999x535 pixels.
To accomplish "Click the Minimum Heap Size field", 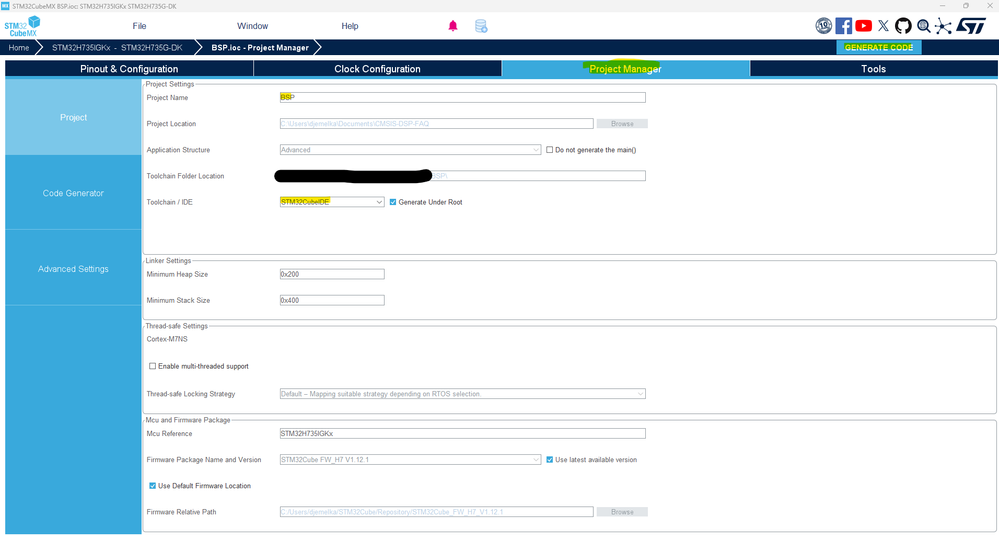I will 332,274.
